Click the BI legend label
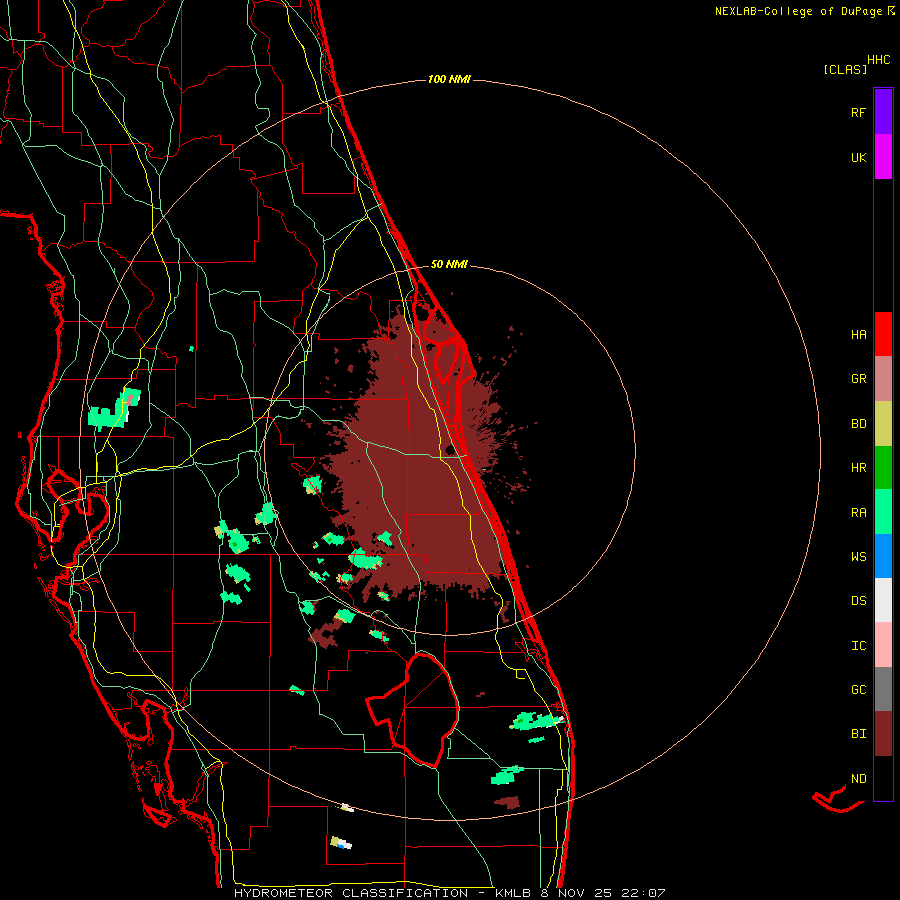Viewport: 900px width, 900px height. (858, 734)
